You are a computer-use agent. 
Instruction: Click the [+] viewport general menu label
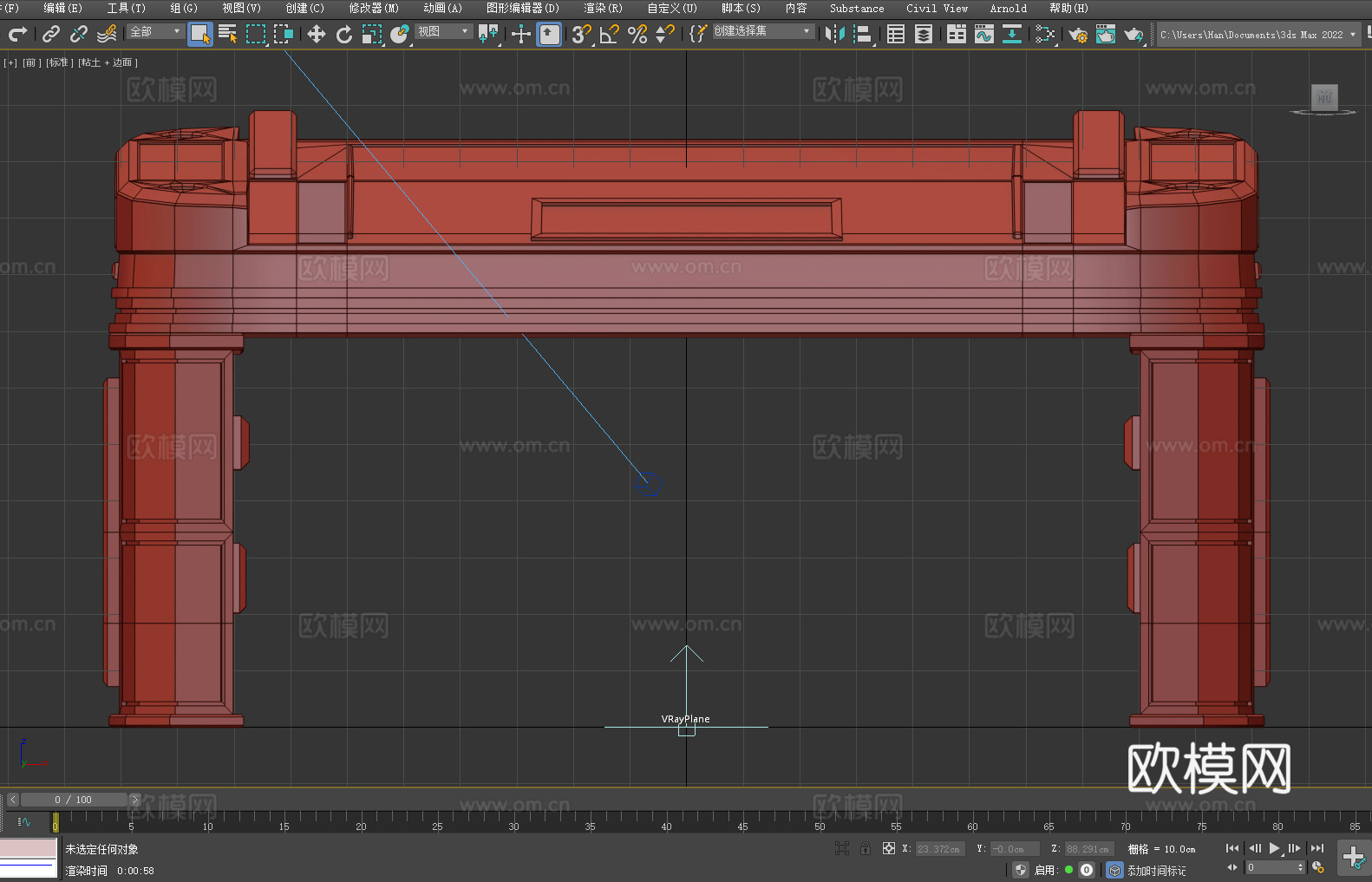(x=10, y=62)
